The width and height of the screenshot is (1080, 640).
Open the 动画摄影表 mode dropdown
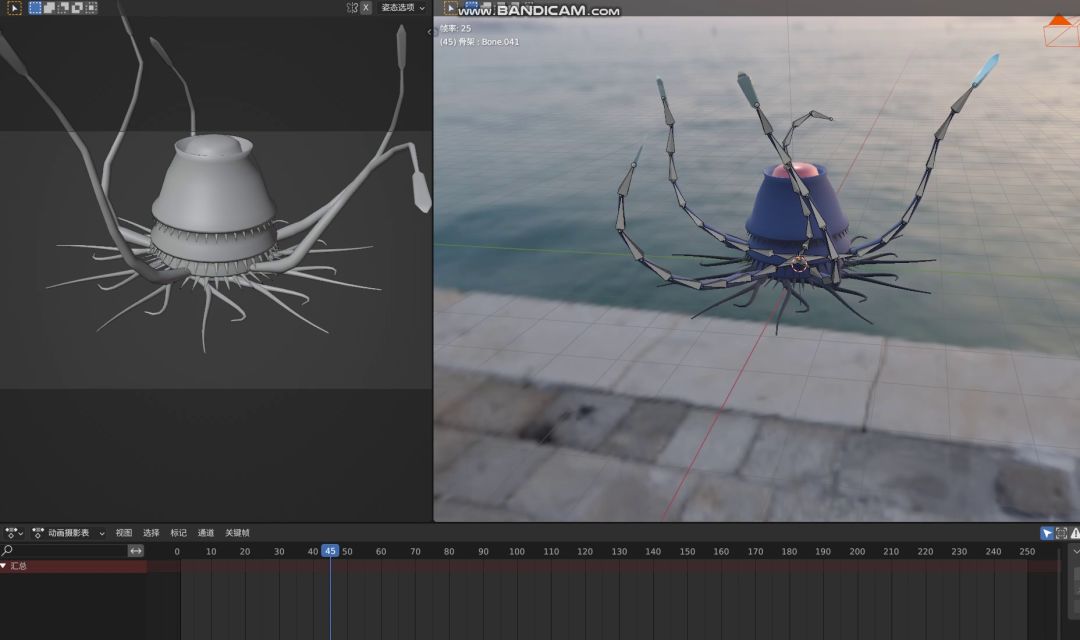[x=68, y=533]
